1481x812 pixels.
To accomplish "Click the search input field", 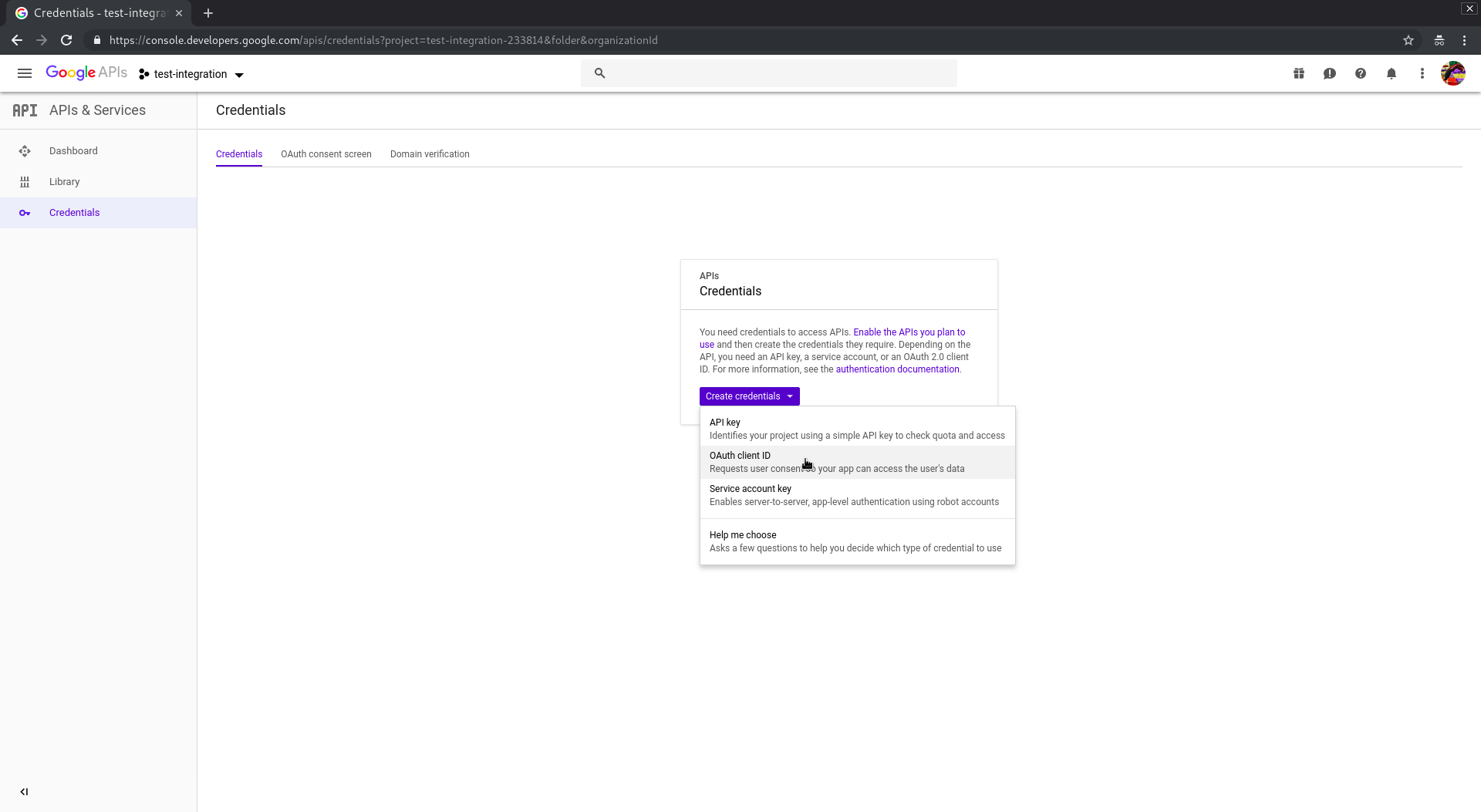I will coord(779,73).
